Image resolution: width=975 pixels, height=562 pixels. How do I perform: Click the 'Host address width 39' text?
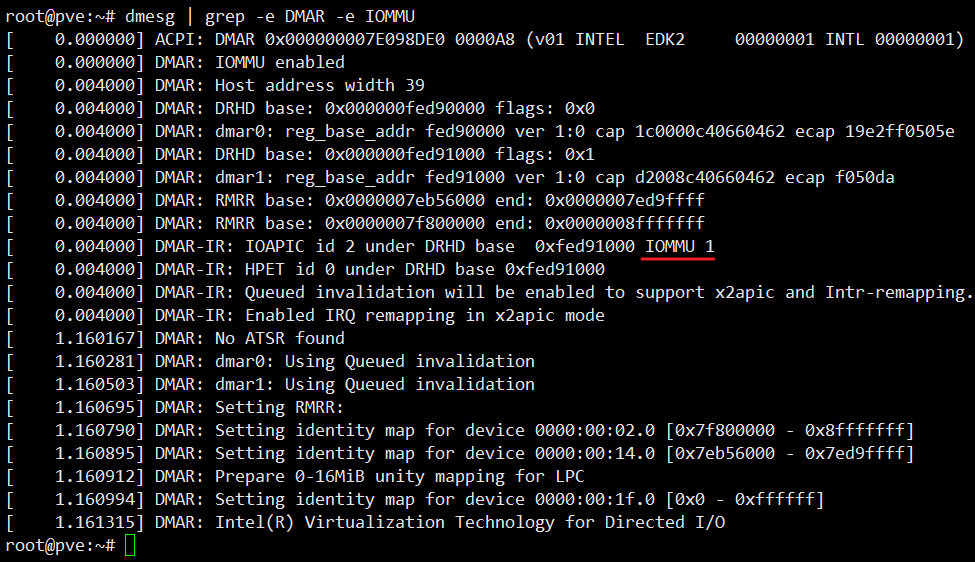[x=320, y=85]
